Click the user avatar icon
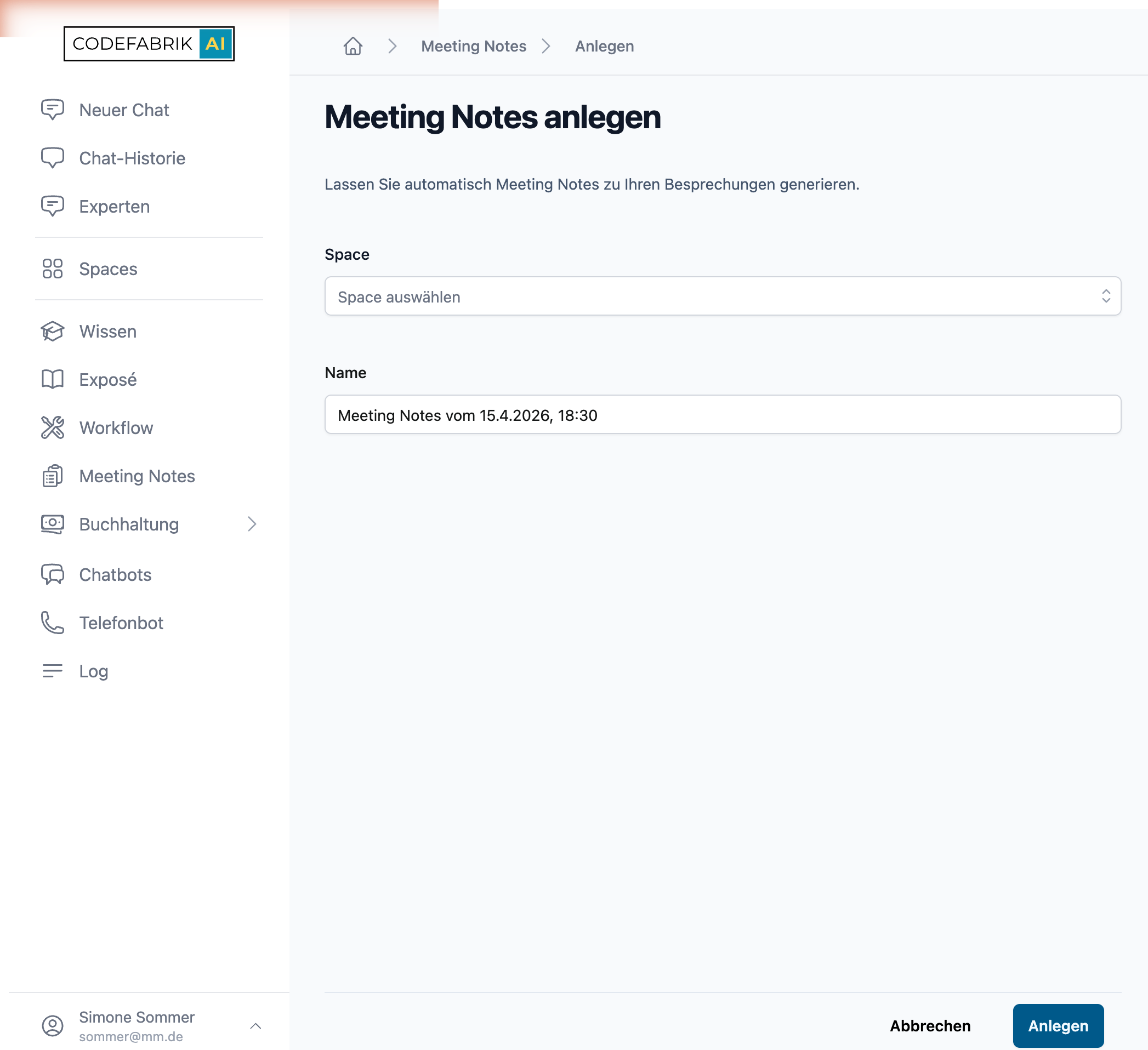 click(x=53, y=1026)
